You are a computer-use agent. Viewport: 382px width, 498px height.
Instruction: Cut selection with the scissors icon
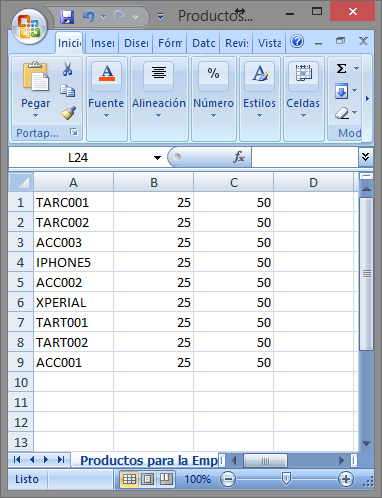(68, 69)
